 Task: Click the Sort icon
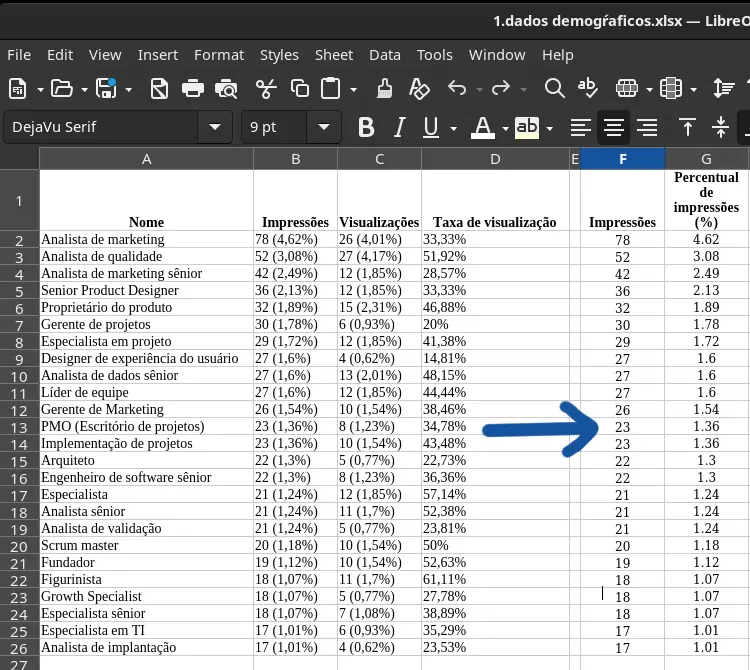723,89
